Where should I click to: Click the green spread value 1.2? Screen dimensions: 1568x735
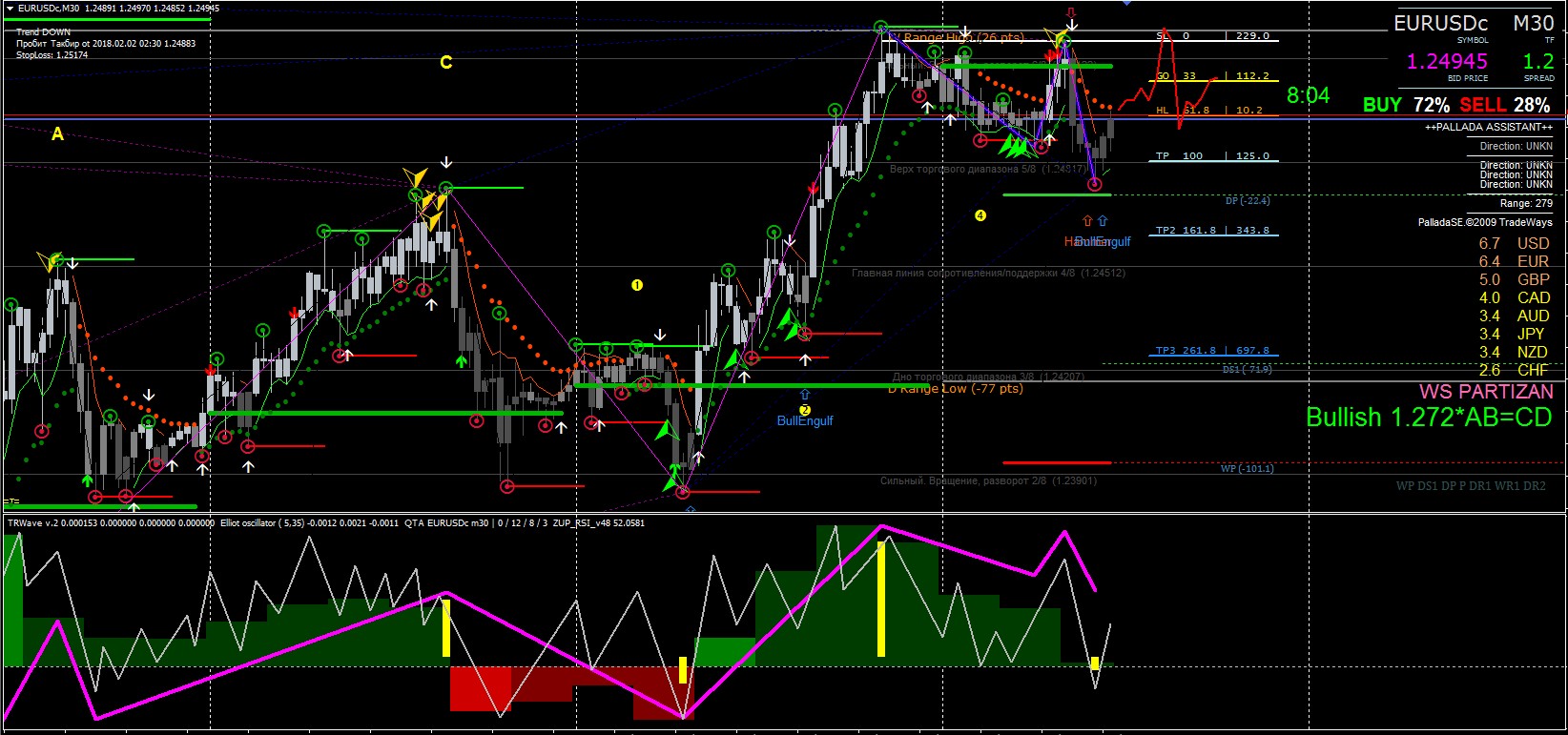coord(1538,62)
